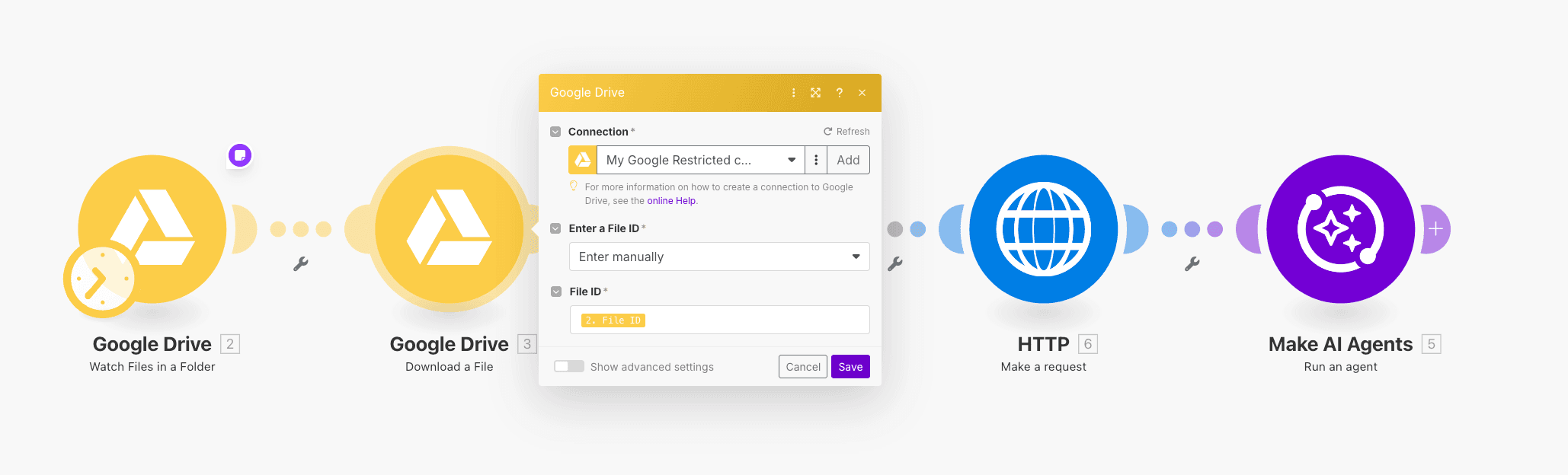The image size is (1568, 475).
Task: Open the connection three-dot options menu
Action: point(816,160)
